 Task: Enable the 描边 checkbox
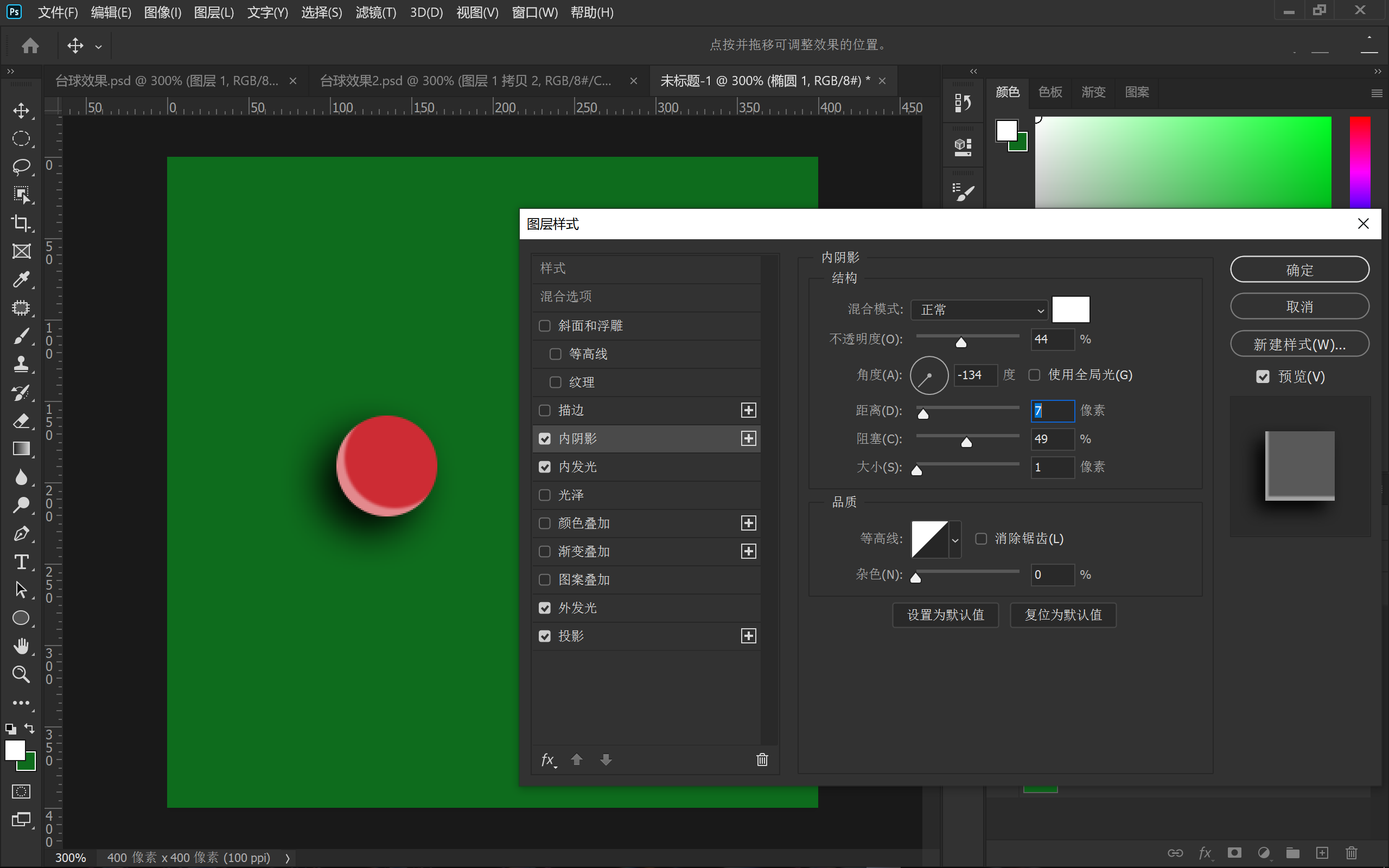pyautogui.click(x=545, y=410)
